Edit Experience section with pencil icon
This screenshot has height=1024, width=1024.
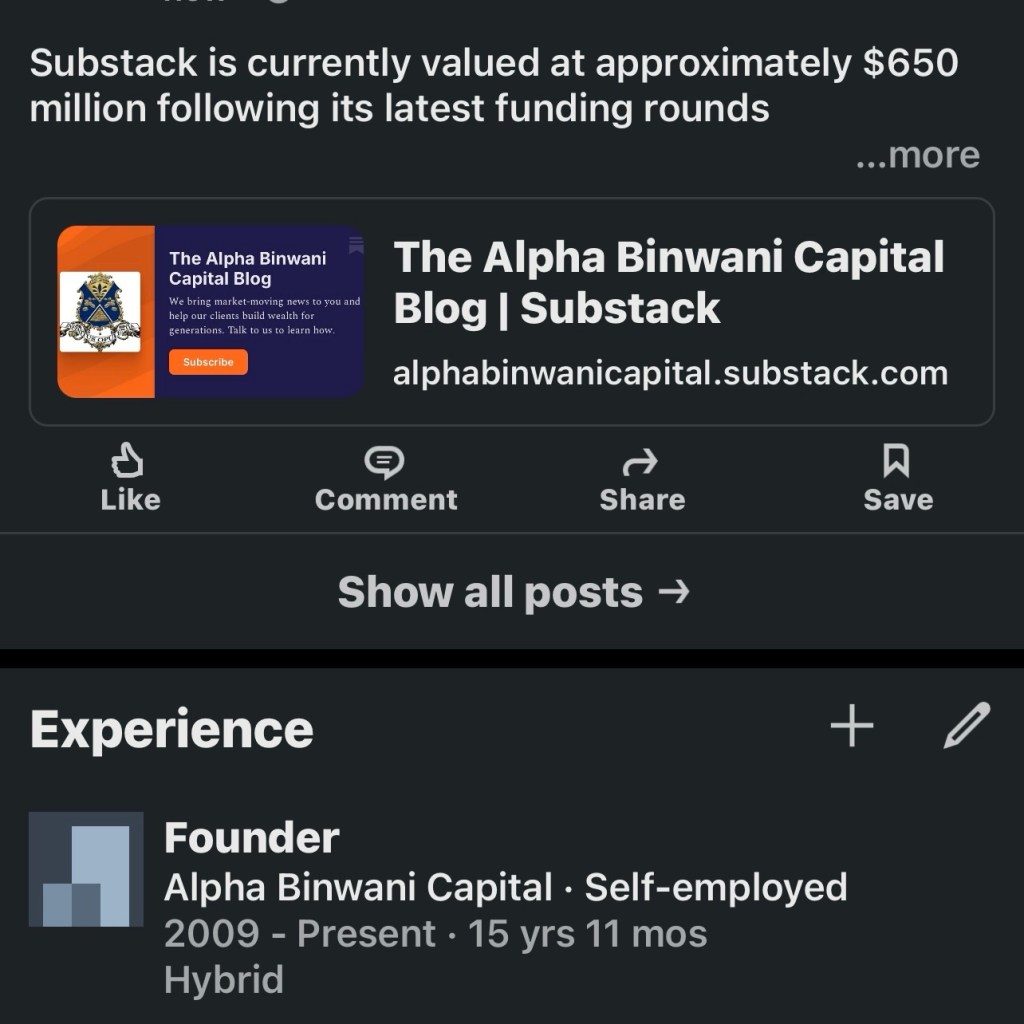tap(967, 726)
